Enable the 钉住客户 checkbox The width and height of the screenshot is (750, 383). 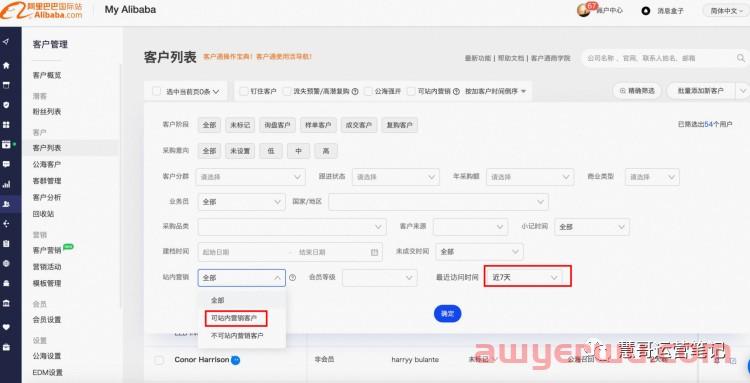click(x=243, y=91)
